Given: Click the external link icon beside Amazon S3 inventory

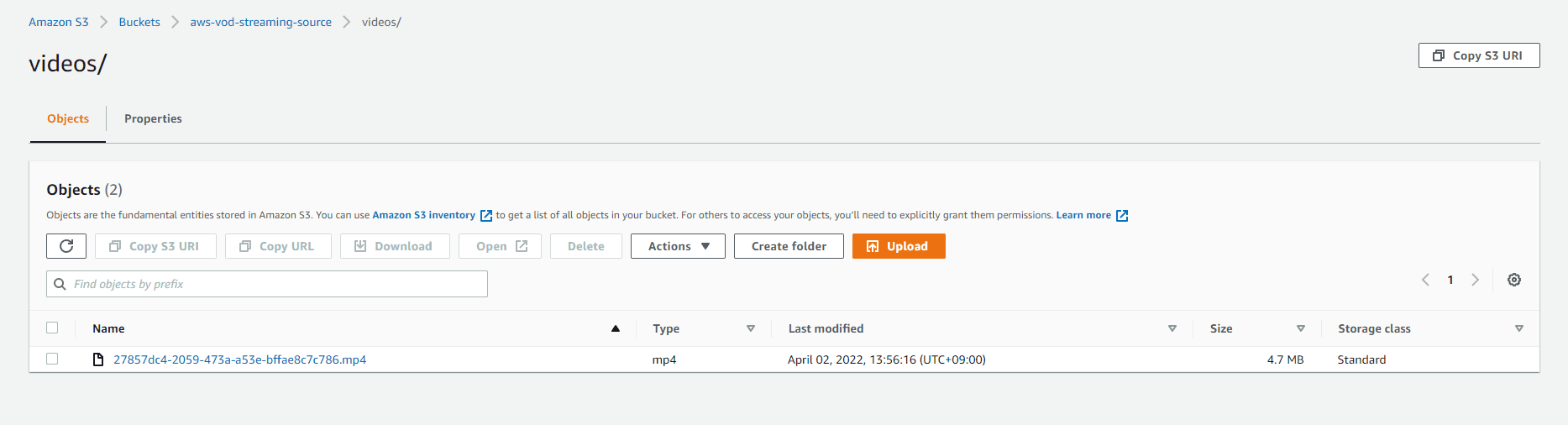Looking at the screenshot, I should coord(485,216).
